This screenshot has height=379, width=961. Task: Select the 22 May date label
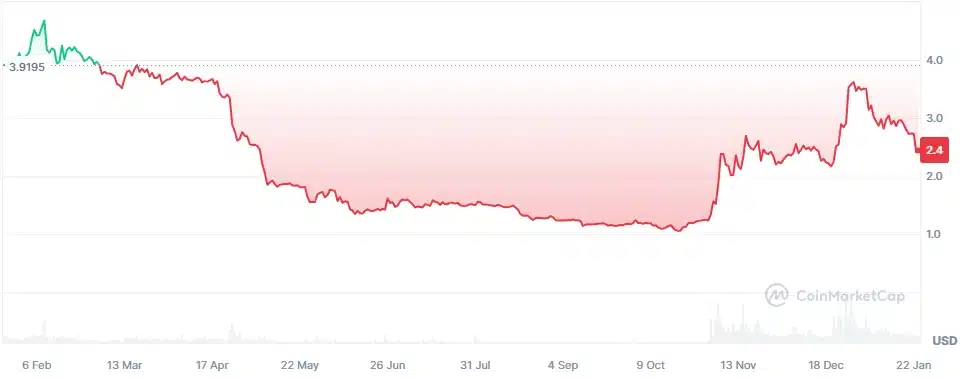coord(300,365)
